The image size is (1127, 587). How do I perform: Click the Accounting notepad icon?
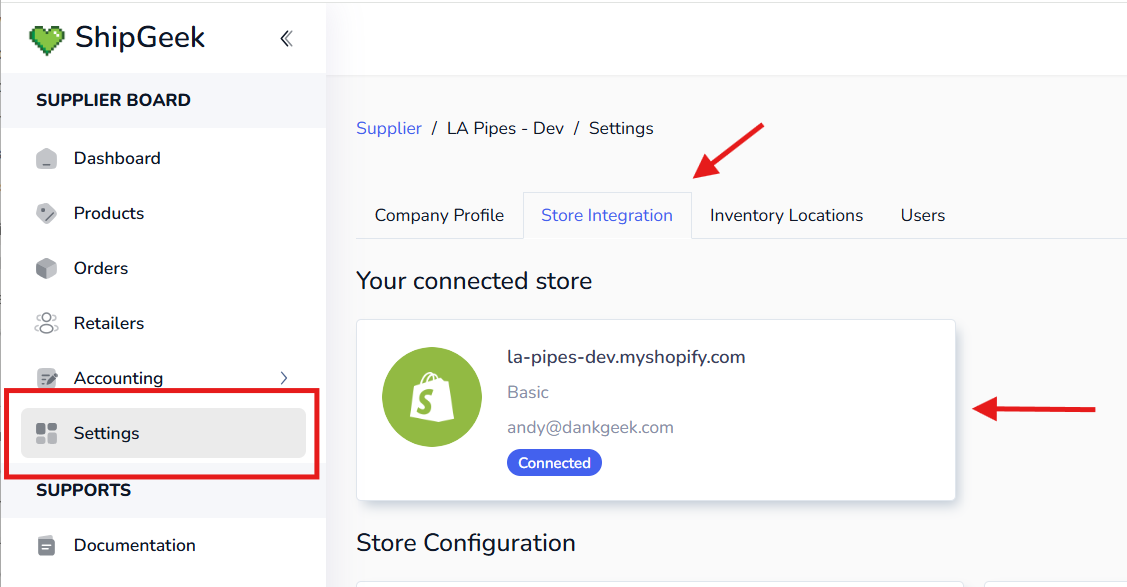click(47, 378)
